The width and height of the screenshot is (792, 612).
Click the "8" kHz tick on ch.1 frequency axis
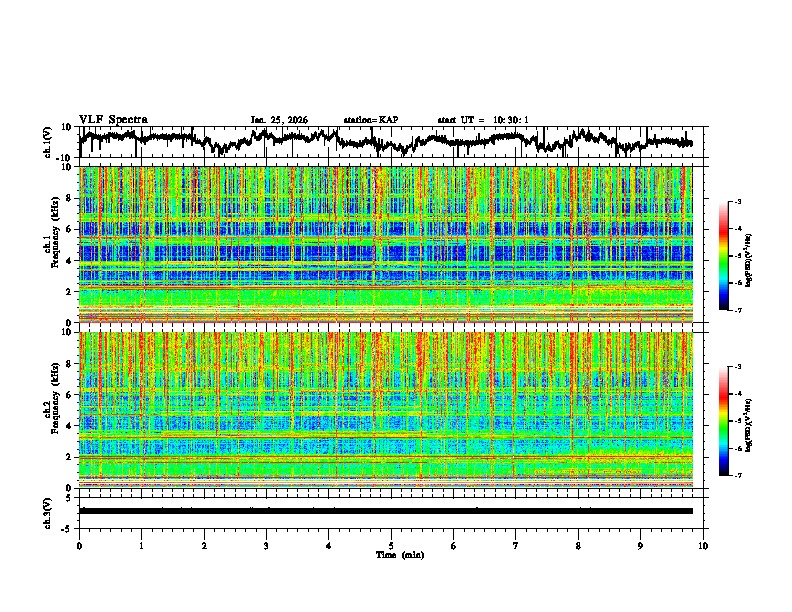[x=70, y=198]
